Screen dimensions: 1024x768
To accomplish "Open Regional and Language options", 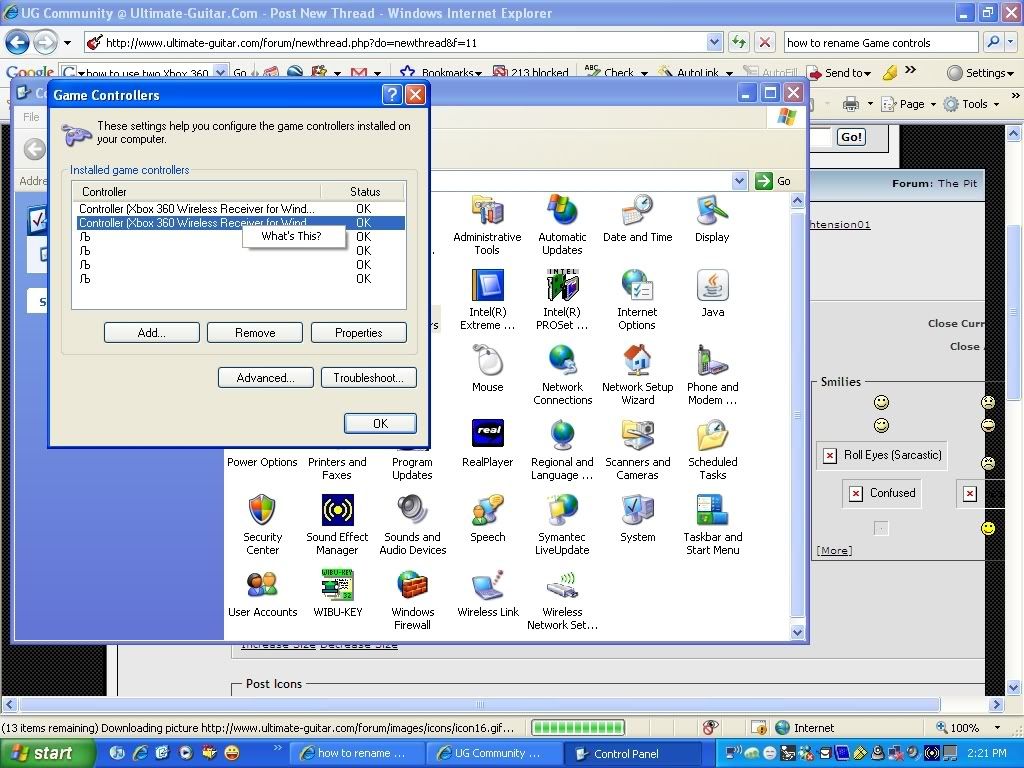I will (562, 449).
